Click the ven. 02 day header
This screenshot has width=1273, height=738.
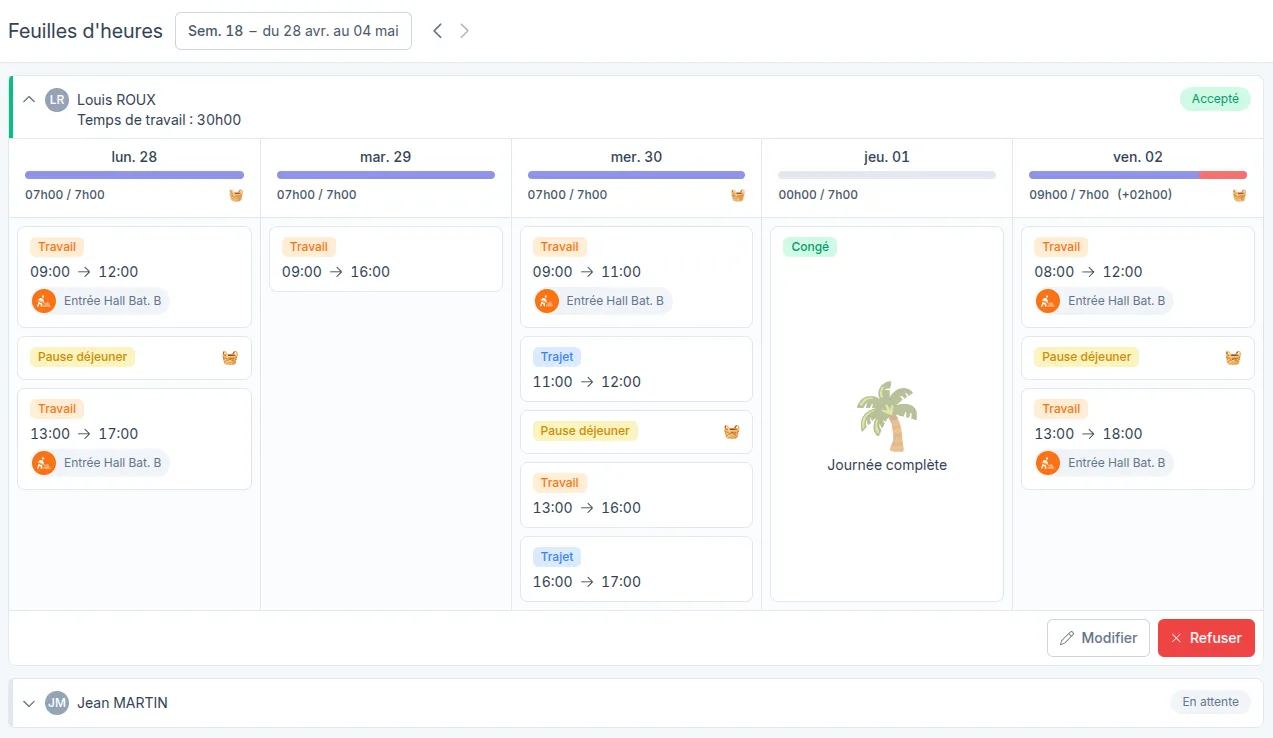click(1138, 157)
